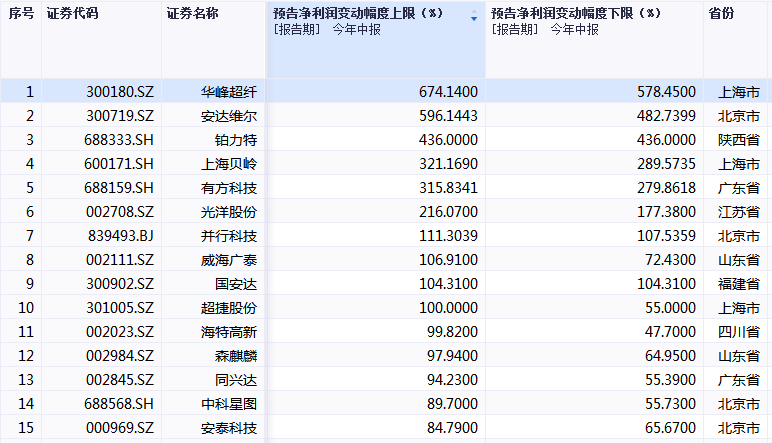Screen dimensions: 772x443
Task: Click the value 94.2300
Action: click(452, 380)
